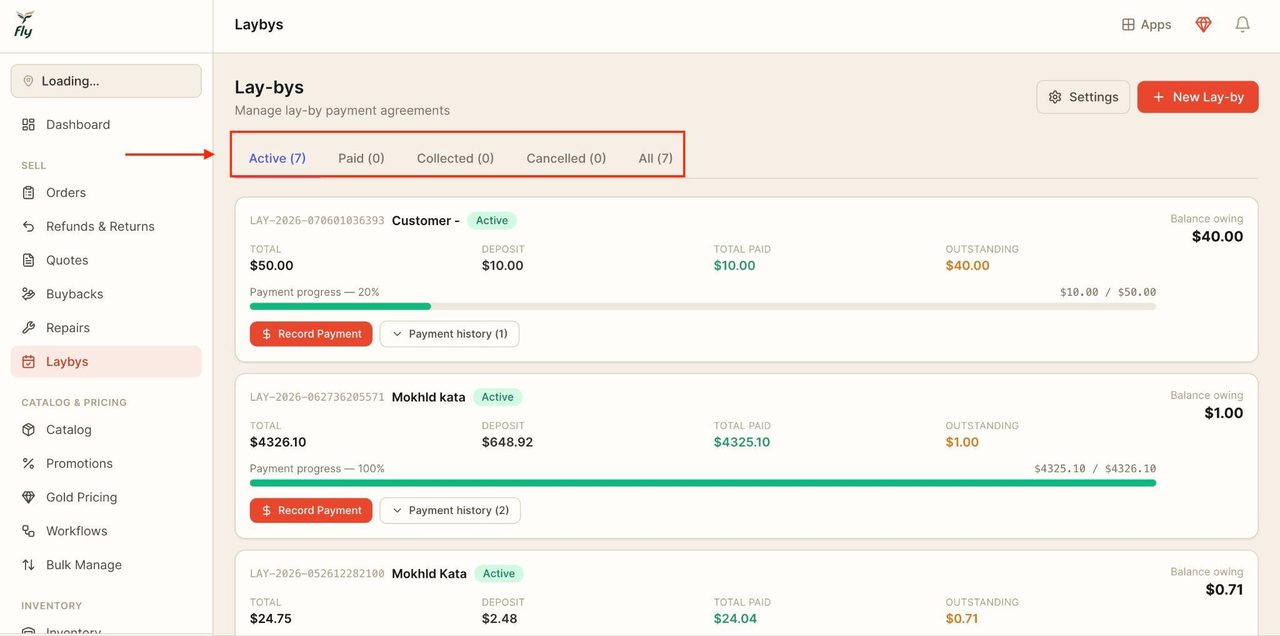Click the $4325.10 / $4326.10 progress text

pos(1095,469)
